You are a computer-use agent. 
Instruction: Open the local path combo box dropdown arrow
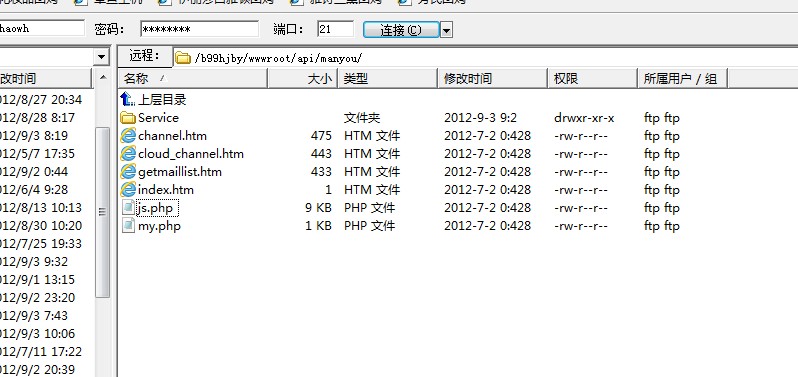(102, 57)
